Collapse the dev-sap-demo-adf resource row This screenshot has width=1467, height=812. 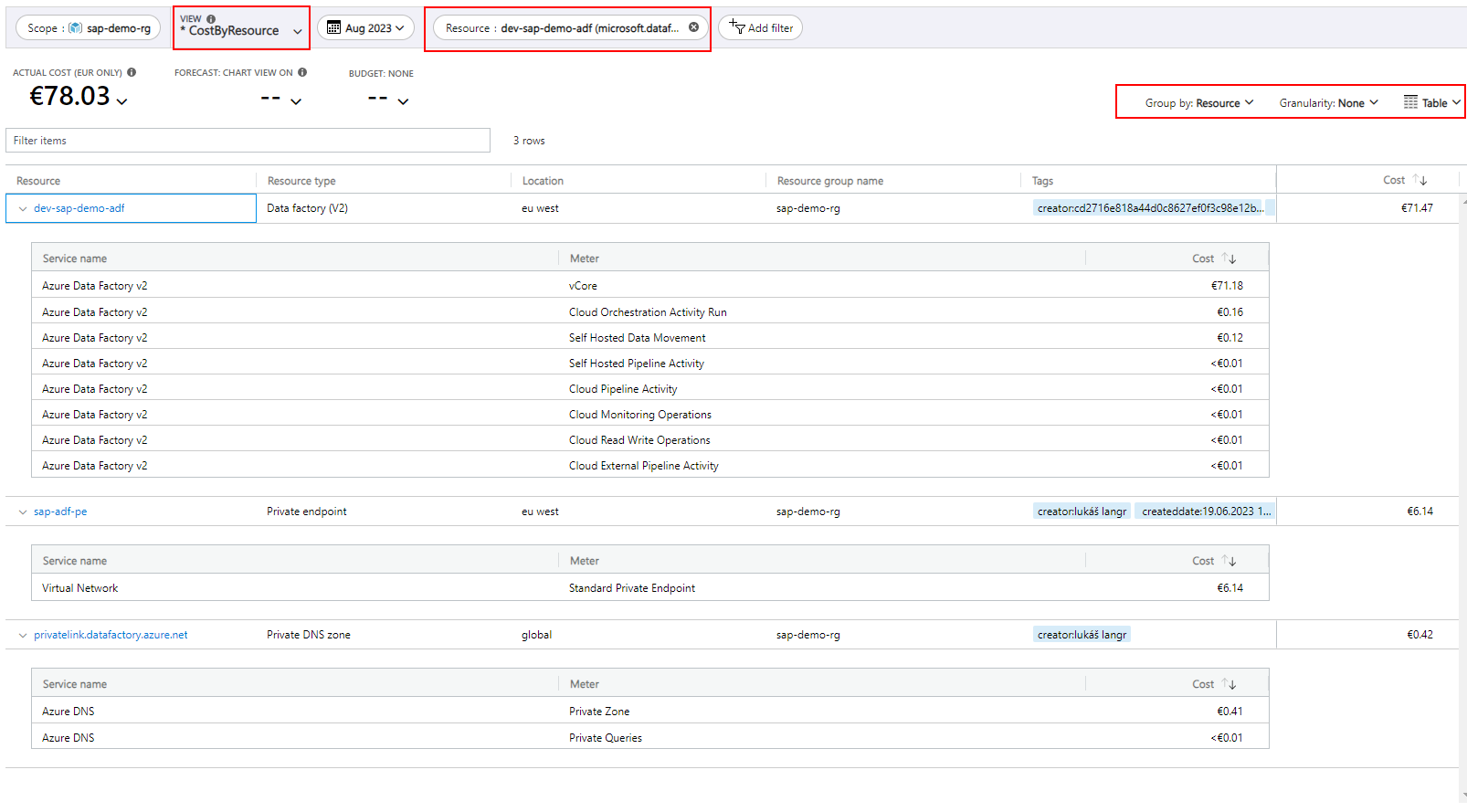tap(23, 208)
